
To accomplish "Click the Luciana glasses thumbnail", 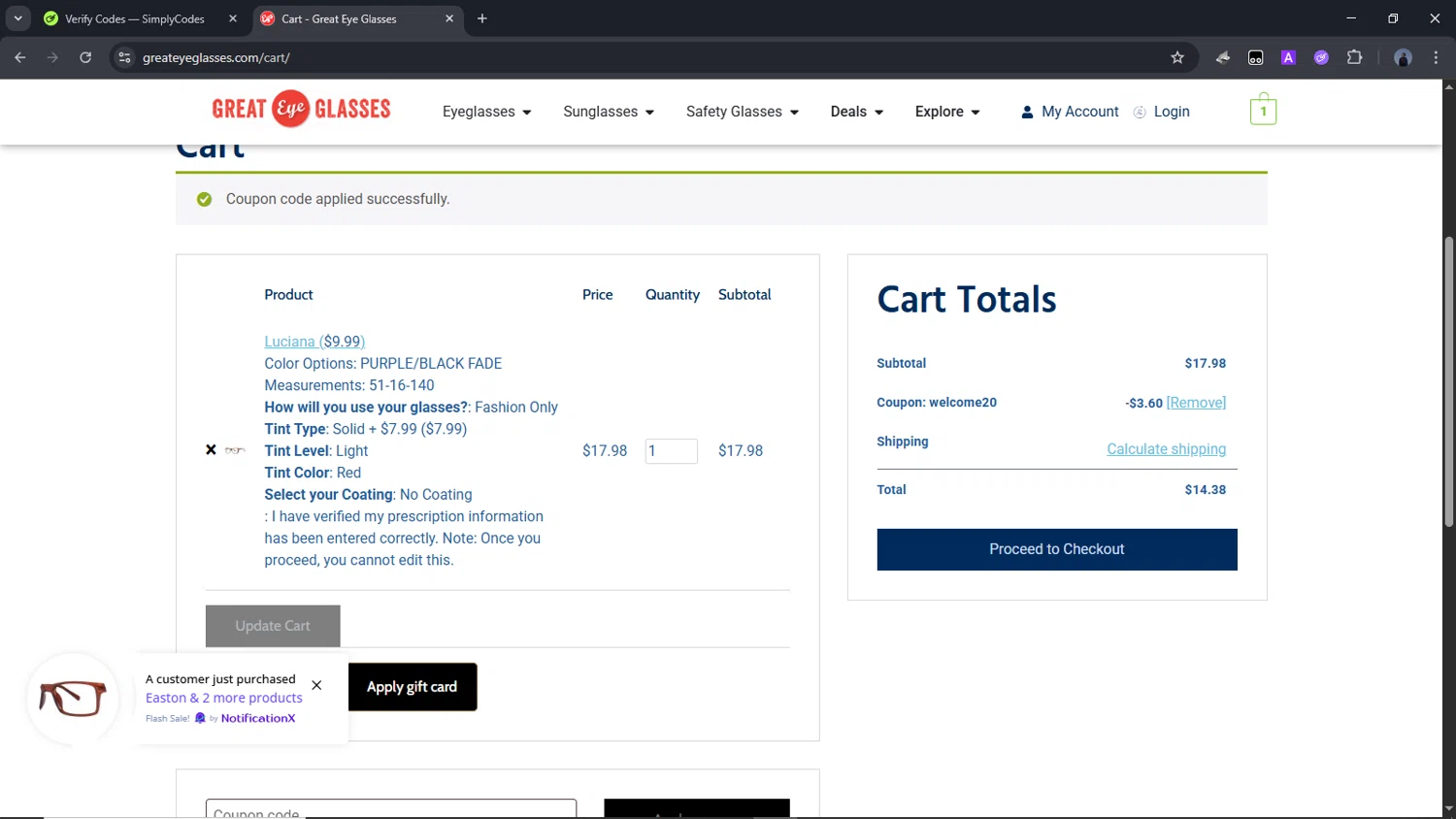I will point(235,450).
